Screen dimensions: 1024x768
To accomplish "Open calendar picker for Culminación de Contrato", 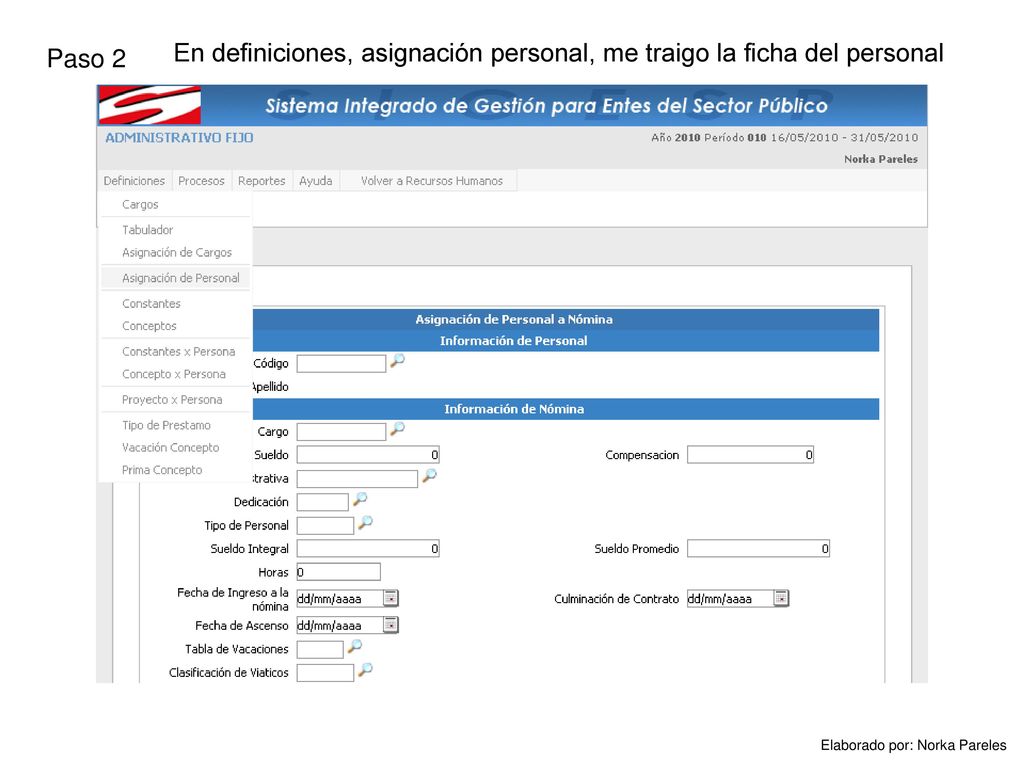I will (x=781, y=598).
